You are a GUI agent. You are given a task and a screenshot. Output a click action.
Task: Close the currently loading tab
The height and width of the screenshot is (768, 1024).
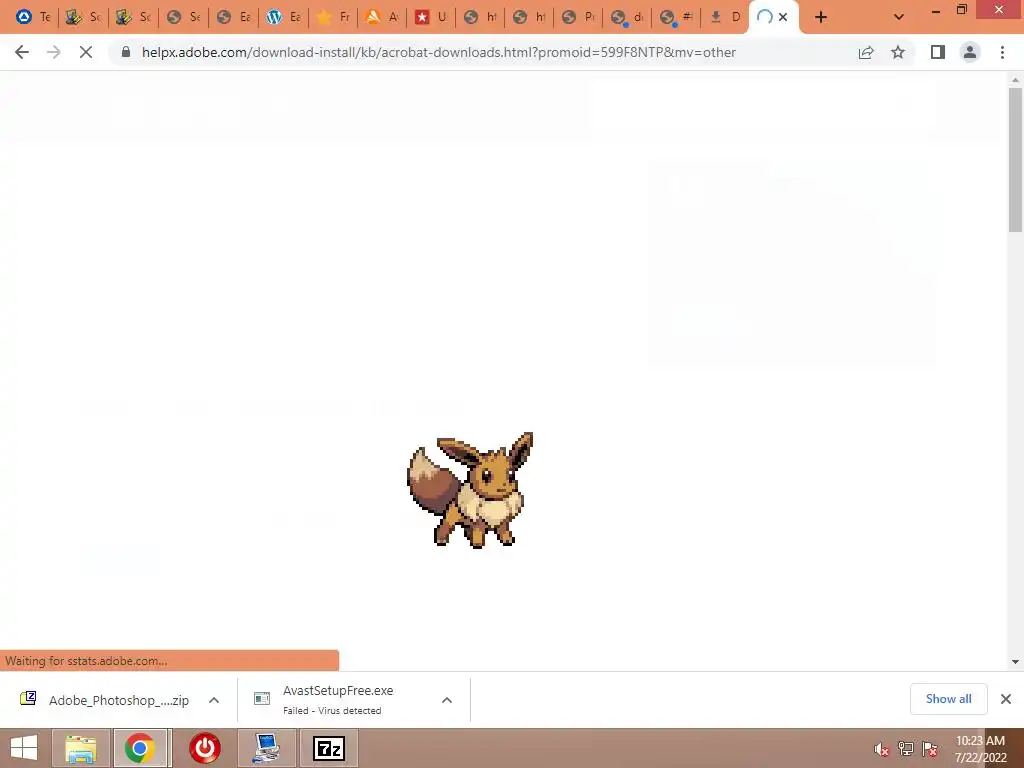[782, 17]
